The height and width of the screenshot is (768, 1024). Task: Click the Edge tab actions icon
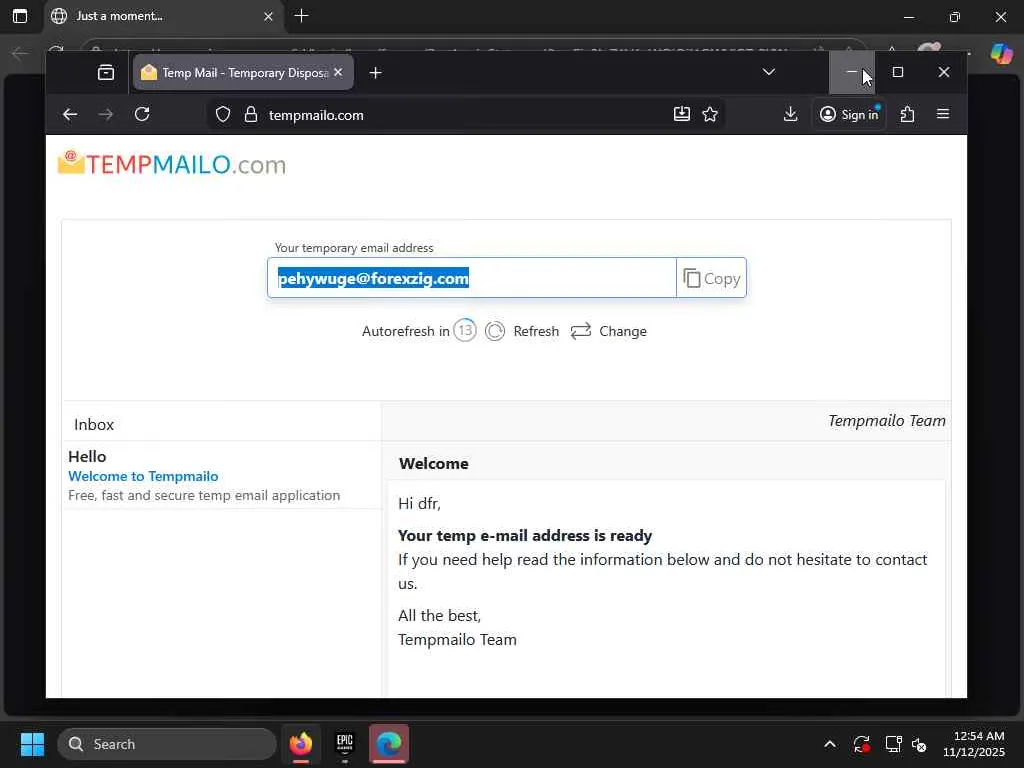point(20,16)
